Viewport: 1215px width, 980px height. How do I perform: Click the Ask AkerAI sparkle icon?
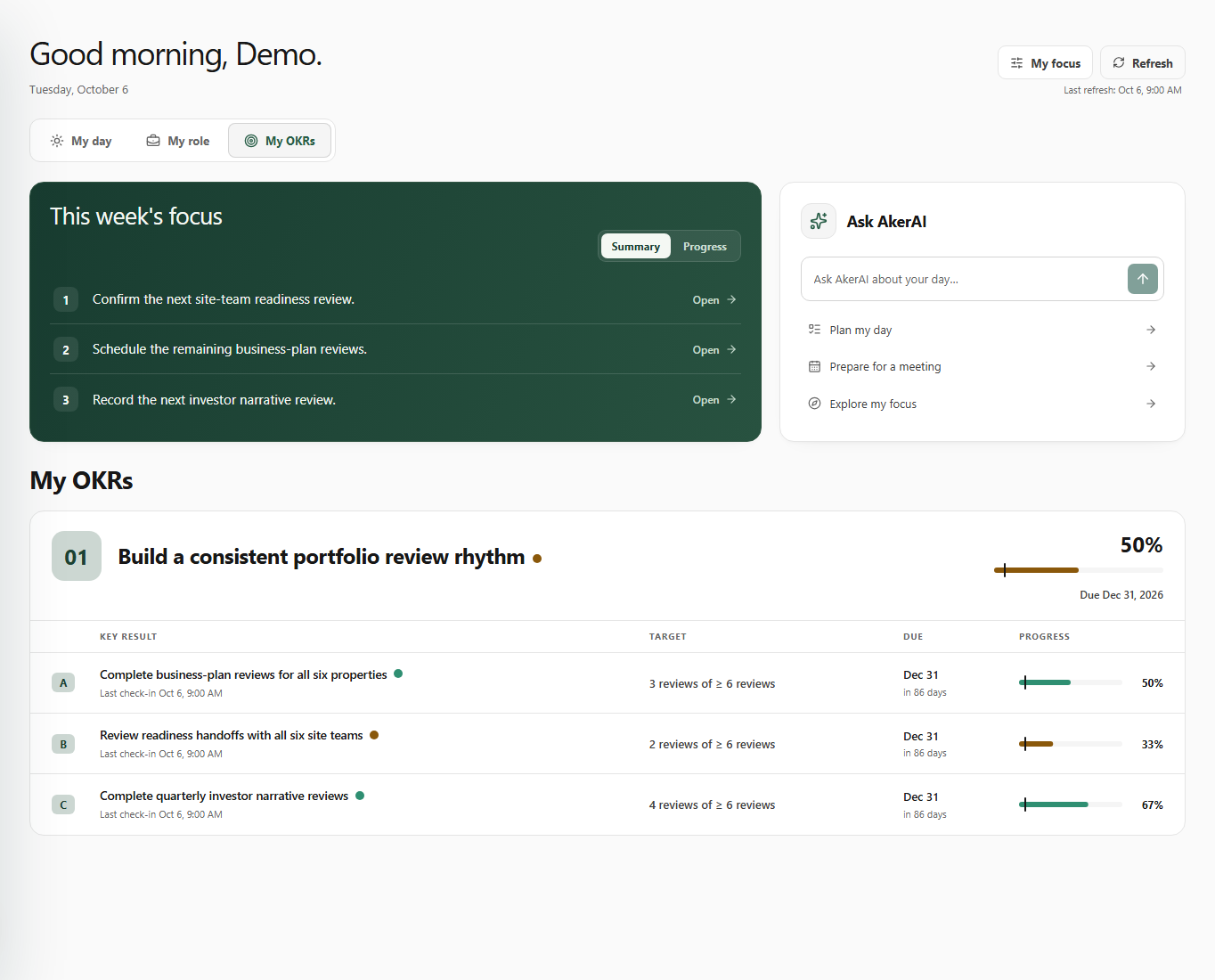point(819,221)
